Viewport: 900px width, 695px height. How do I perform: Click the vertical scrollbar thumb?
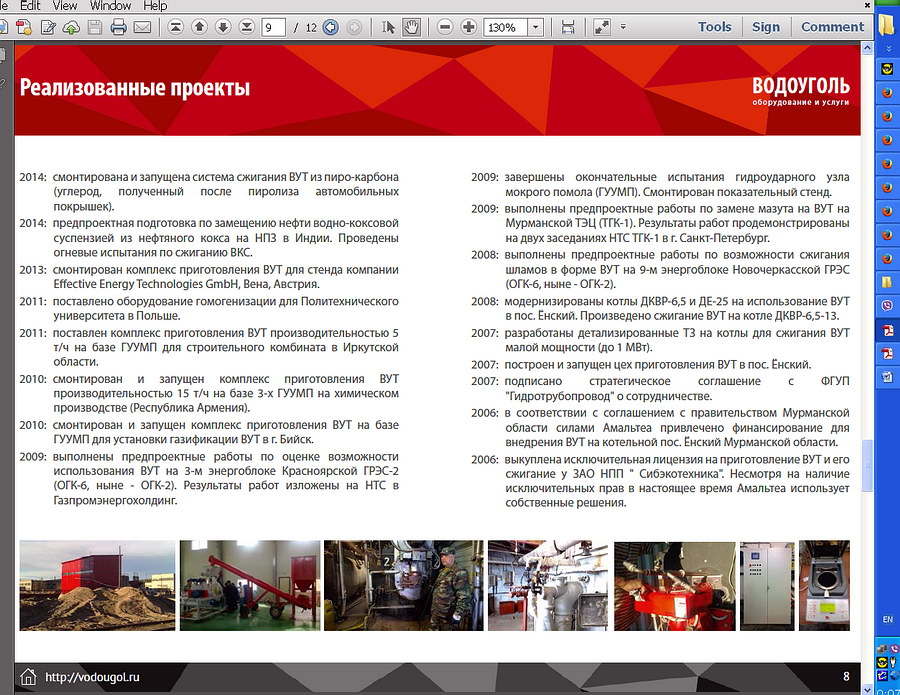867,465
